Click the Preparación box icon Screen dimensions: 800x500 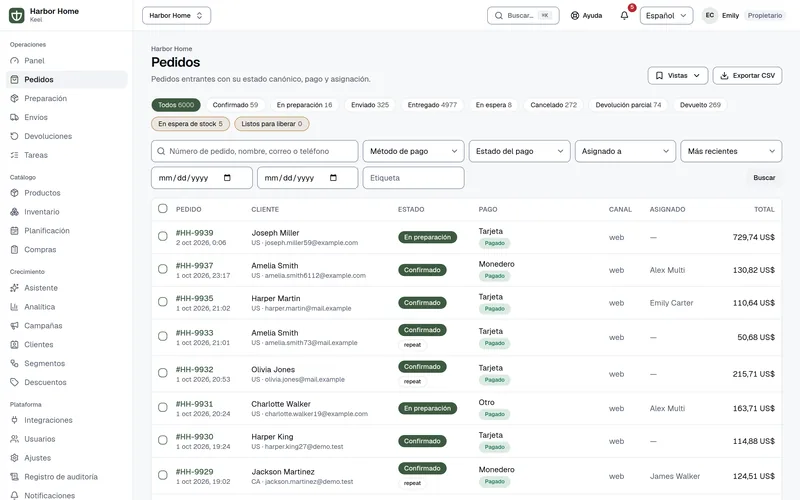(x=14, y=98)
